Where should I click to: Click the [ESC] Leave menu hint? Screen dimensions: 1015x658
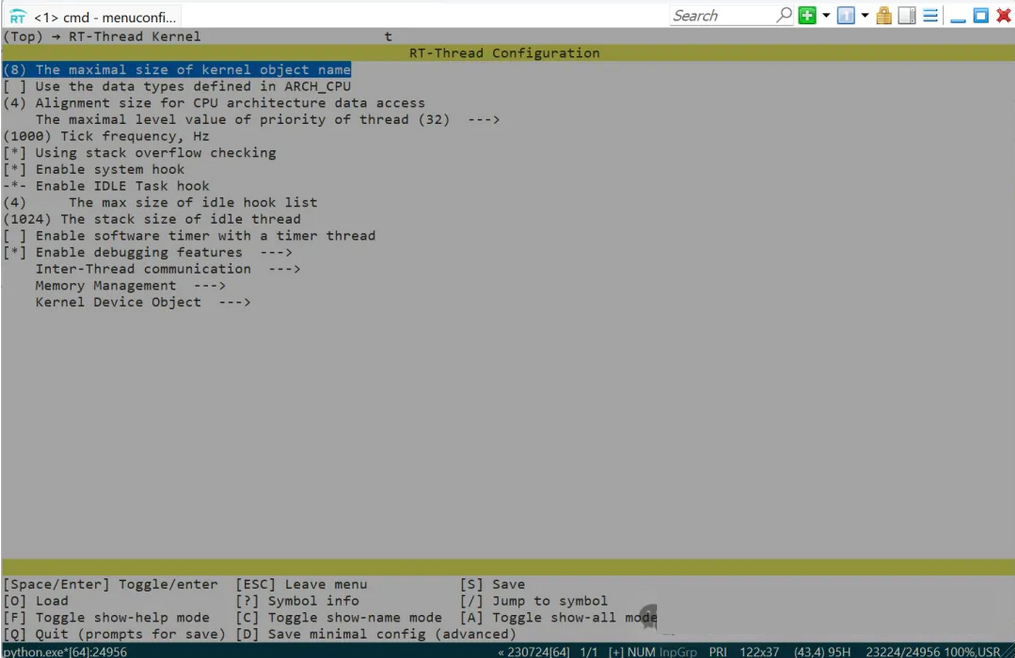pyautogui.click(x=302, y=584)
